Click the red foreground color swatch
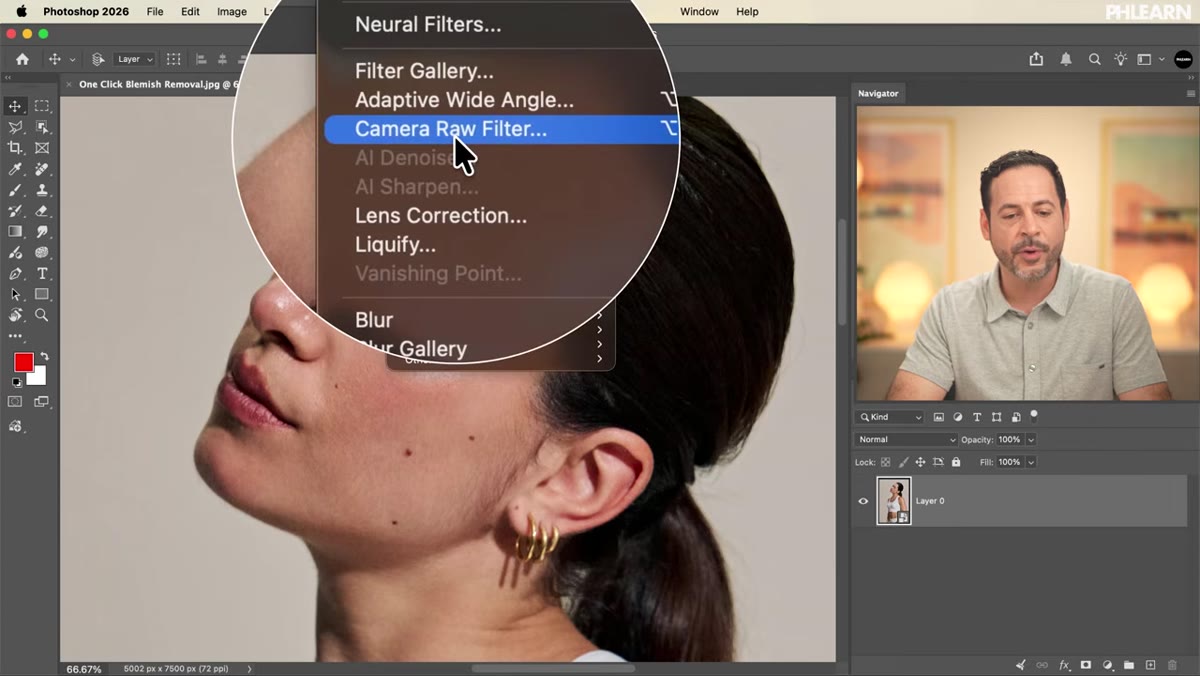Viewport: 1200px width, 676px height. (x=23, y=362)
